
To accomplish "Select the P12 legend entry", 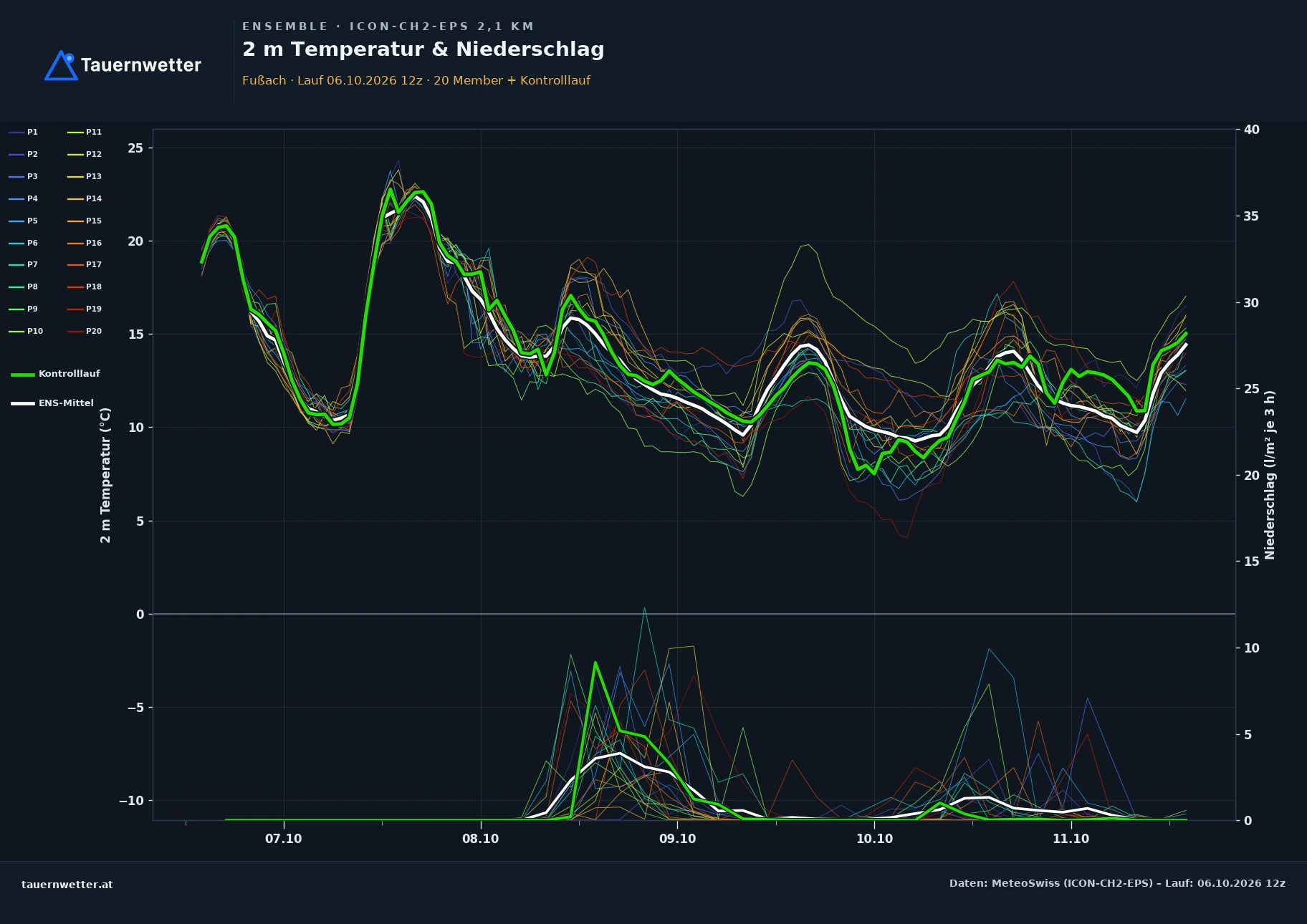I will [x=85, y=154].
